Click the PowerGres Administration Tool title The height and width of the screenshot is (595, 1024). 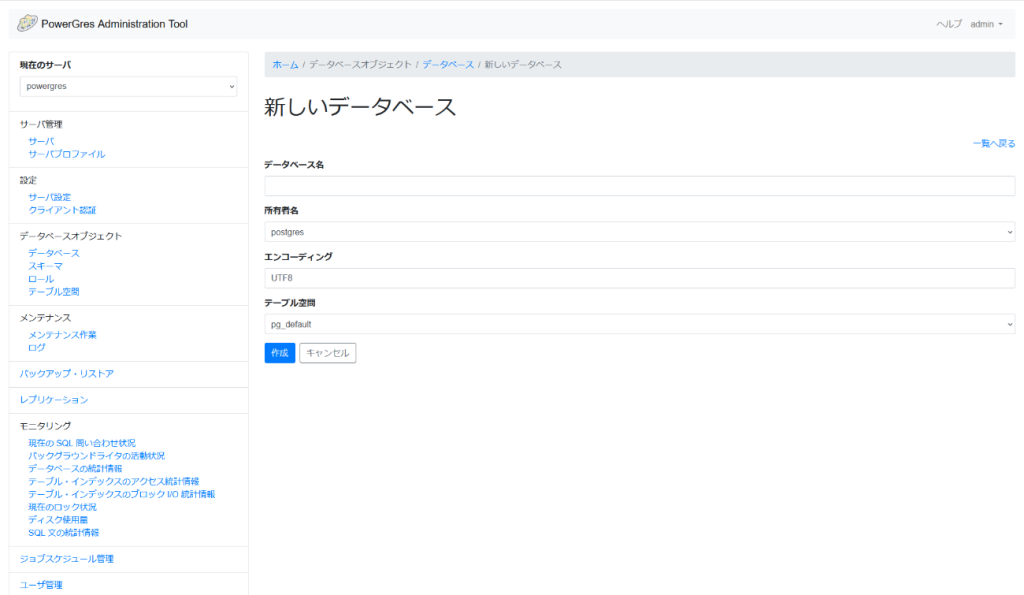coord(114,24)
